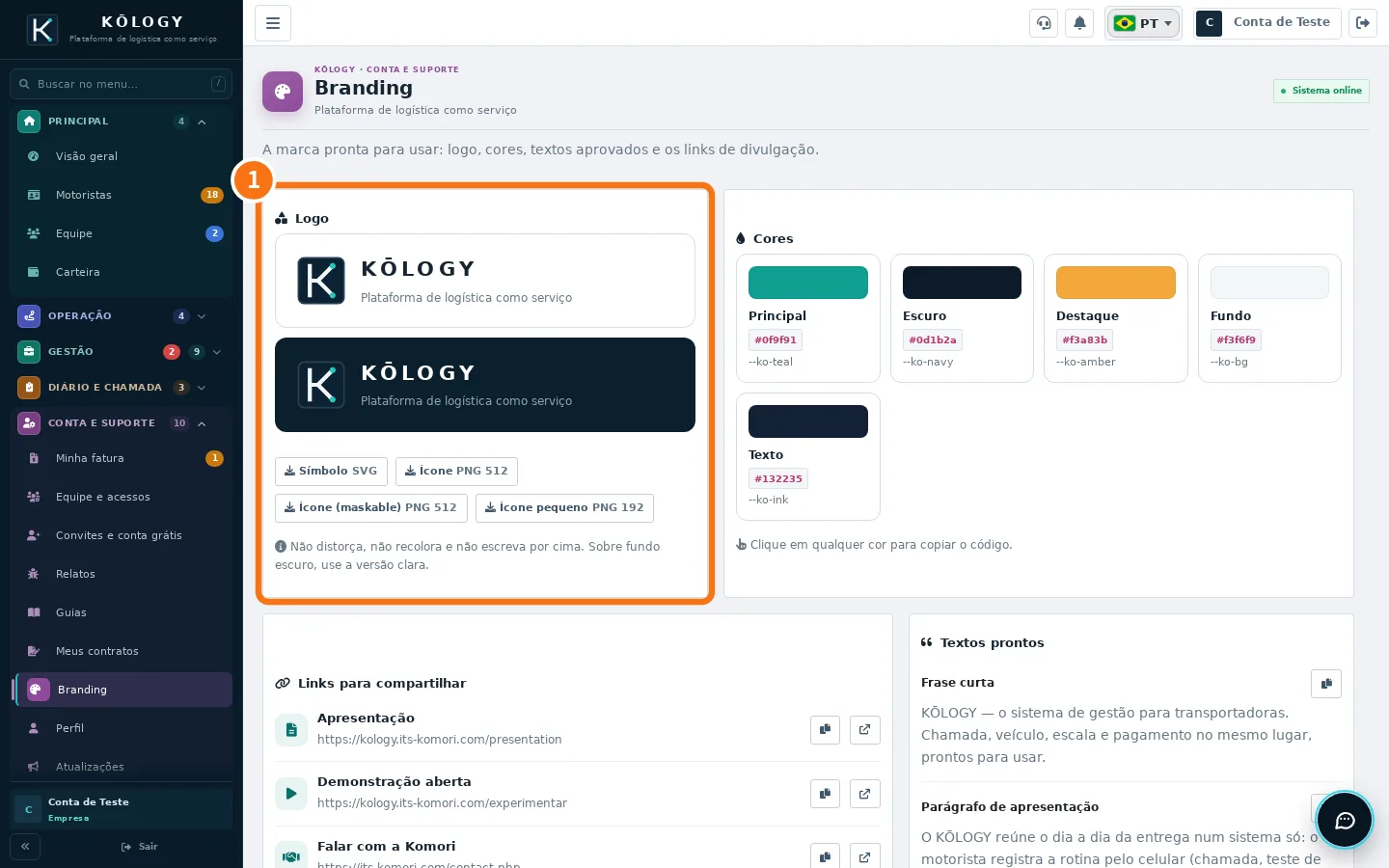Select Meus contratos in sidebar
Viewport: 1389px width, 868px height.
click(x=123, y=651)
